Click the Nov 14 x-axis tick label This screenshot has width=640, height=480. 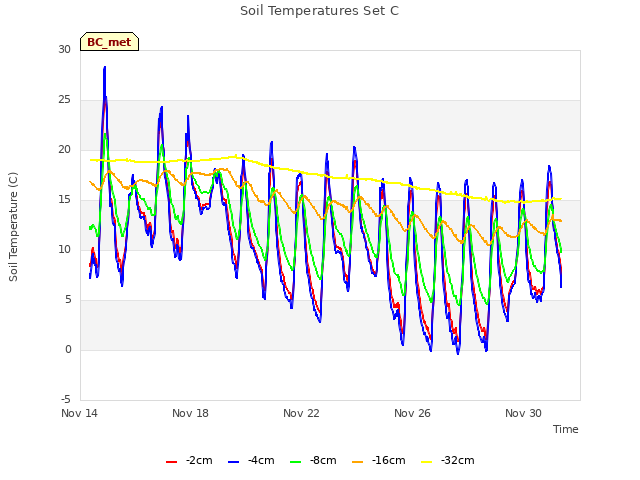[x=80, y=413]
